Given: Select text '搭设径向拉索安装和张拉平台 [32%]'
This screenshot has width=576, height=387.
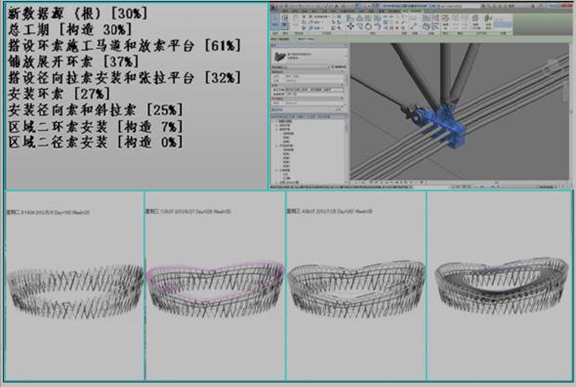Looking at the screenshot, I should click(124, 78).
